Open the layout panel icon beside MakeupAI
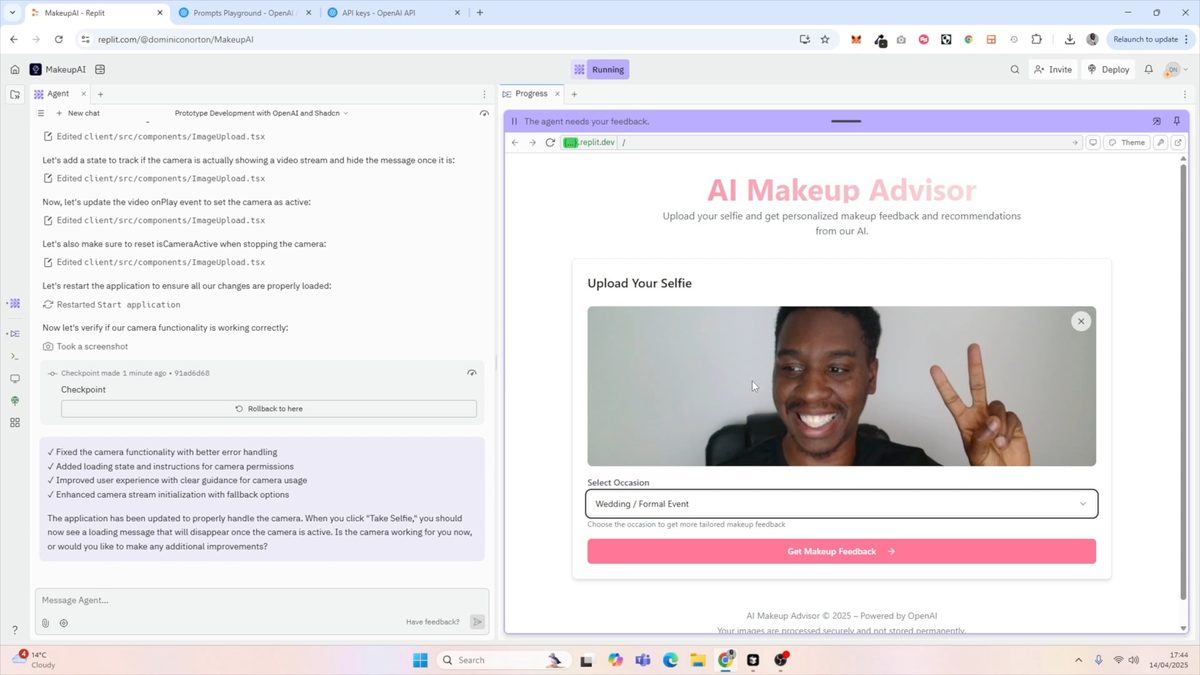The width and height of the screenshot is (1200, 675). click(100, 69)
